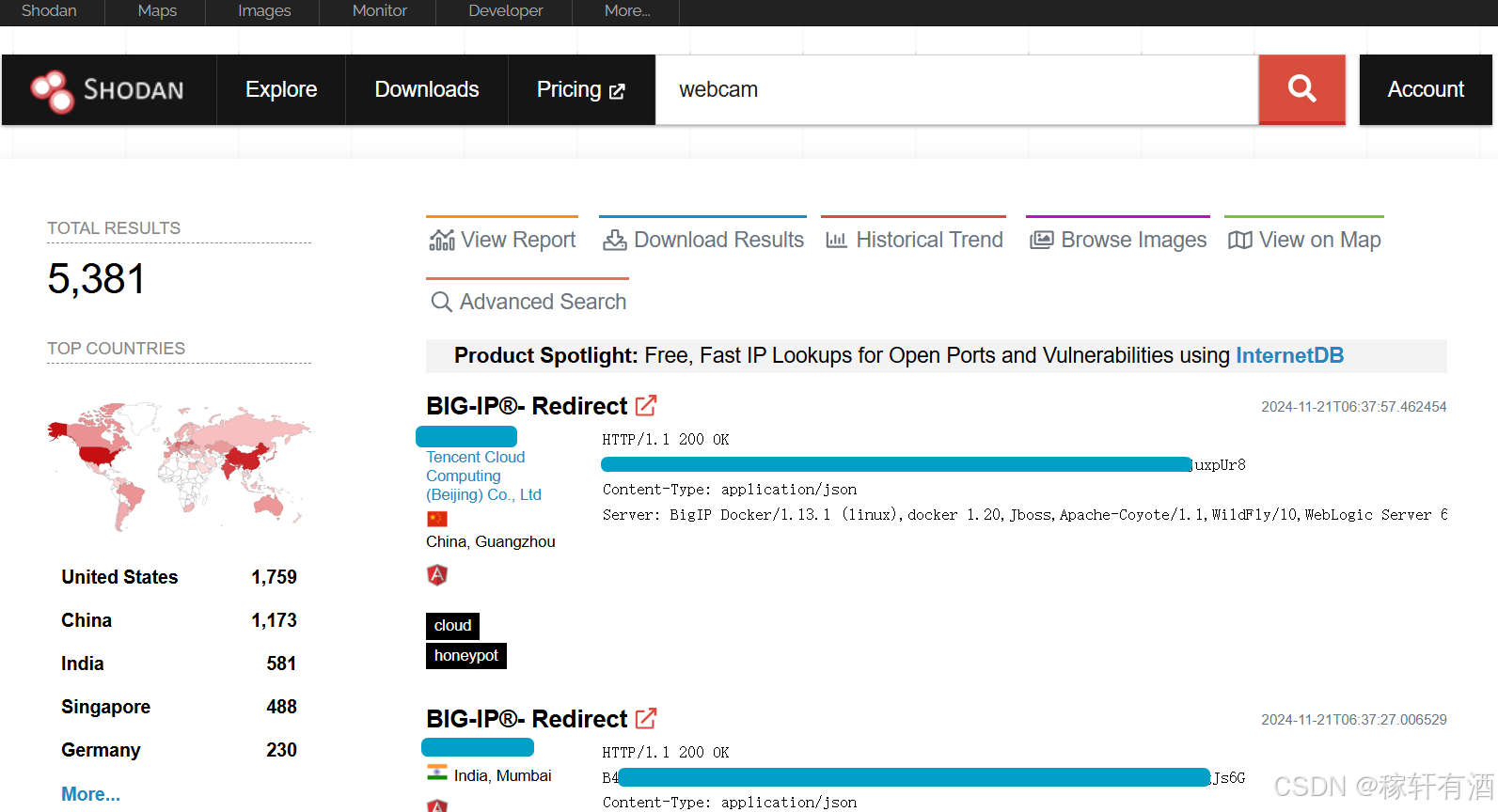The width and height of the screenshot is (1498, 812).
Task: Open the Maps top tab
Action: tap(157, 11)
